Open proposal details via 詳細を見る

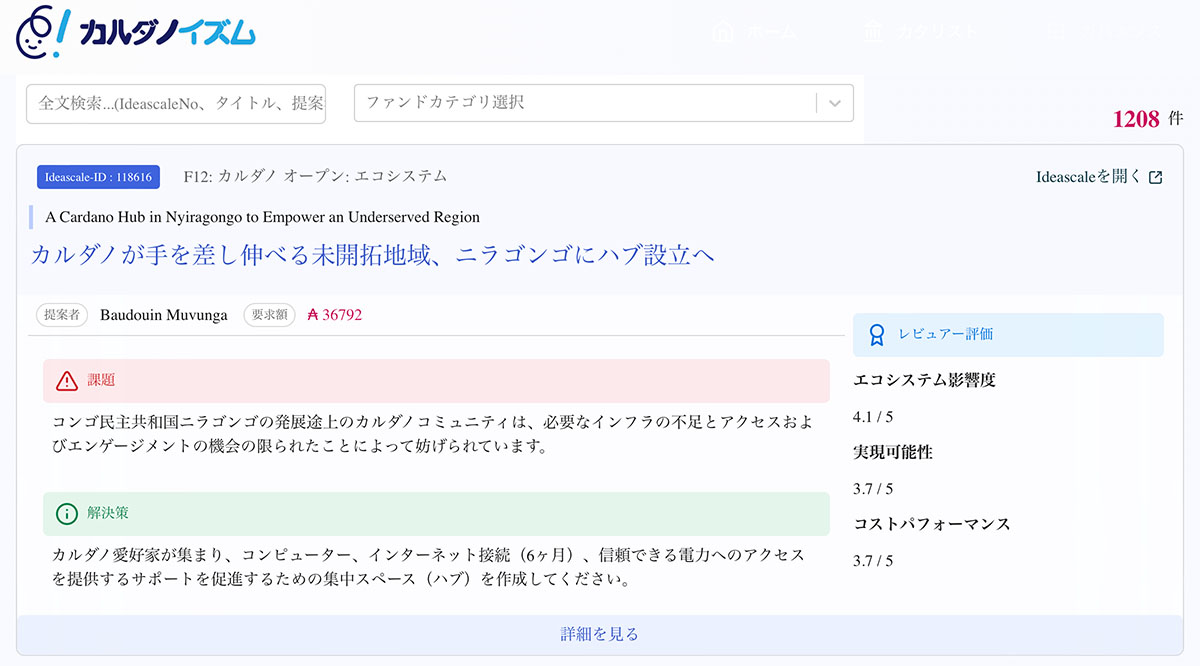[x=600, y=634]
